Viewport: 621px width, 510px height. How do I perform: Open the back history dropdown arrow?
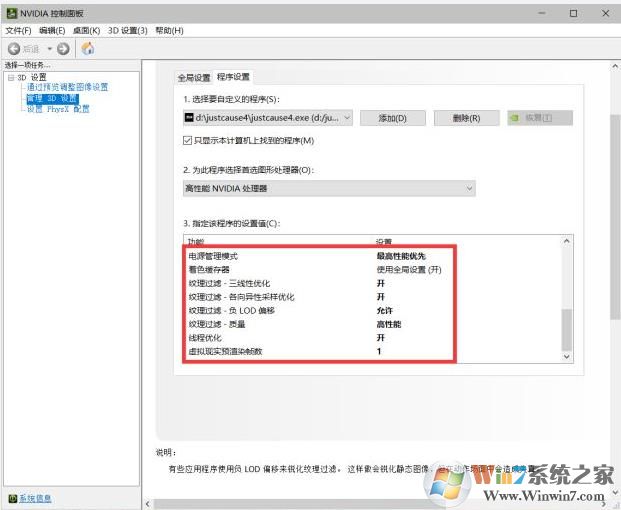50,49
